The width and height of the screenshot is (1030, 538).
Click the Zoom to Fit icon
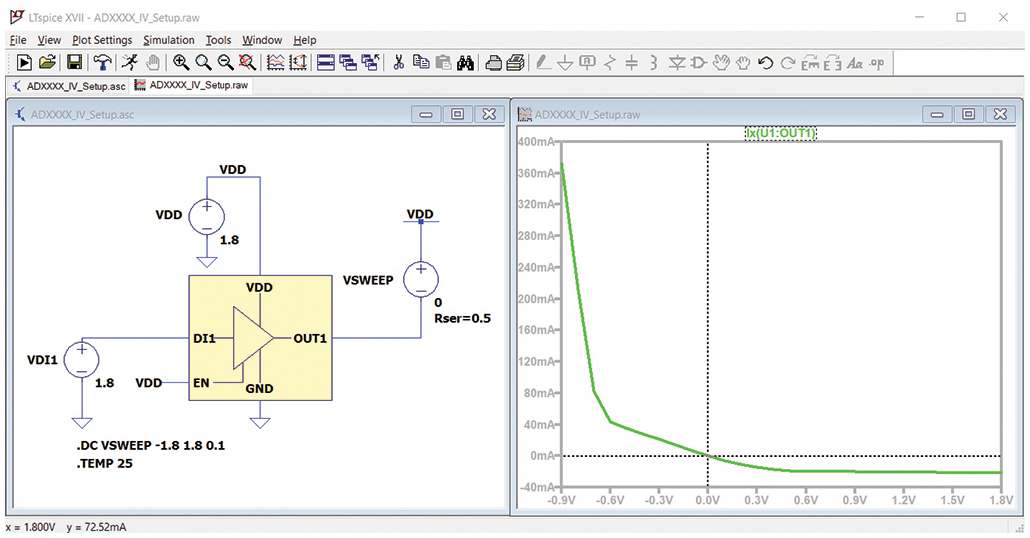point(247,63)
